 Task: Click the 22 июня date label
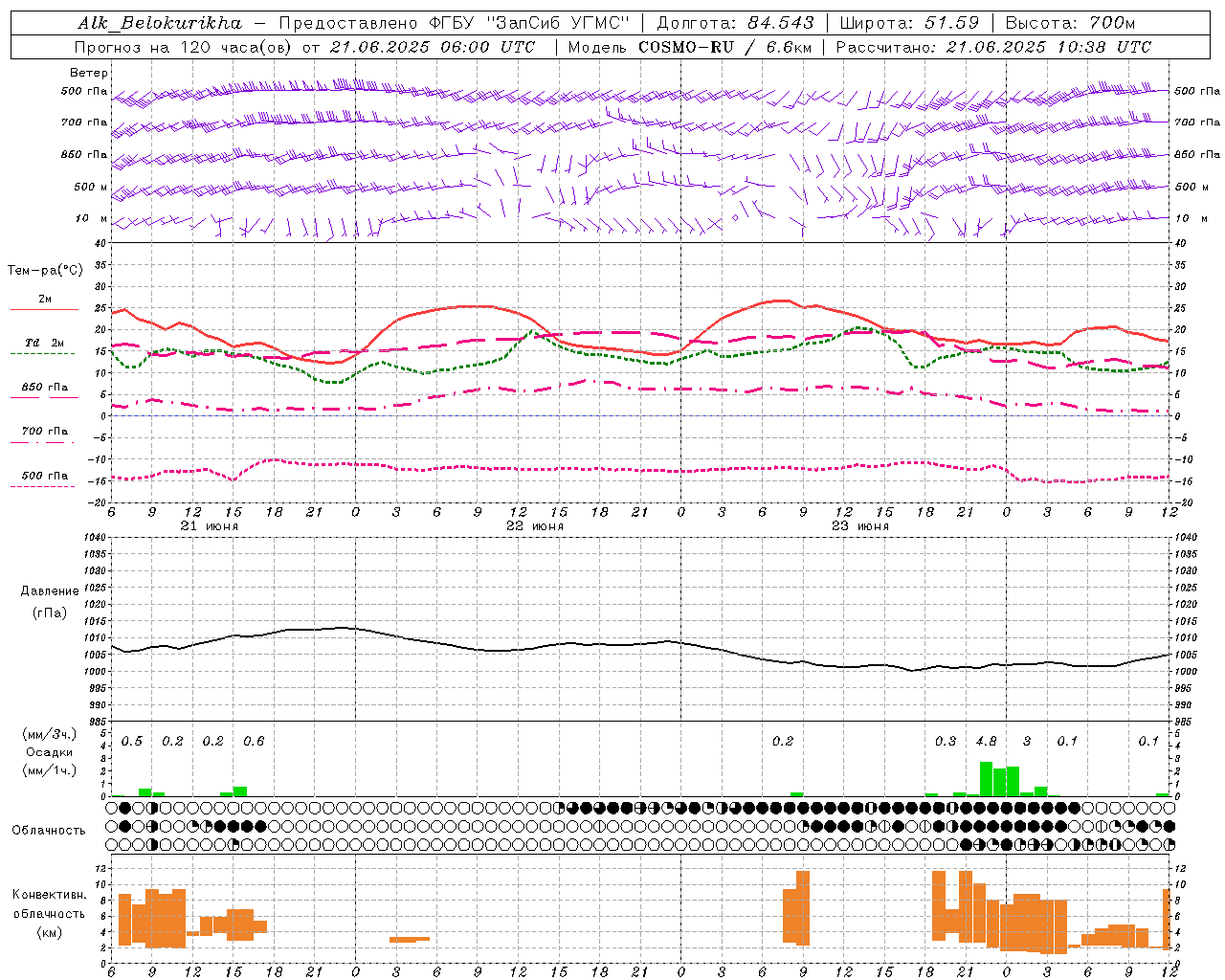pos(535,526)
